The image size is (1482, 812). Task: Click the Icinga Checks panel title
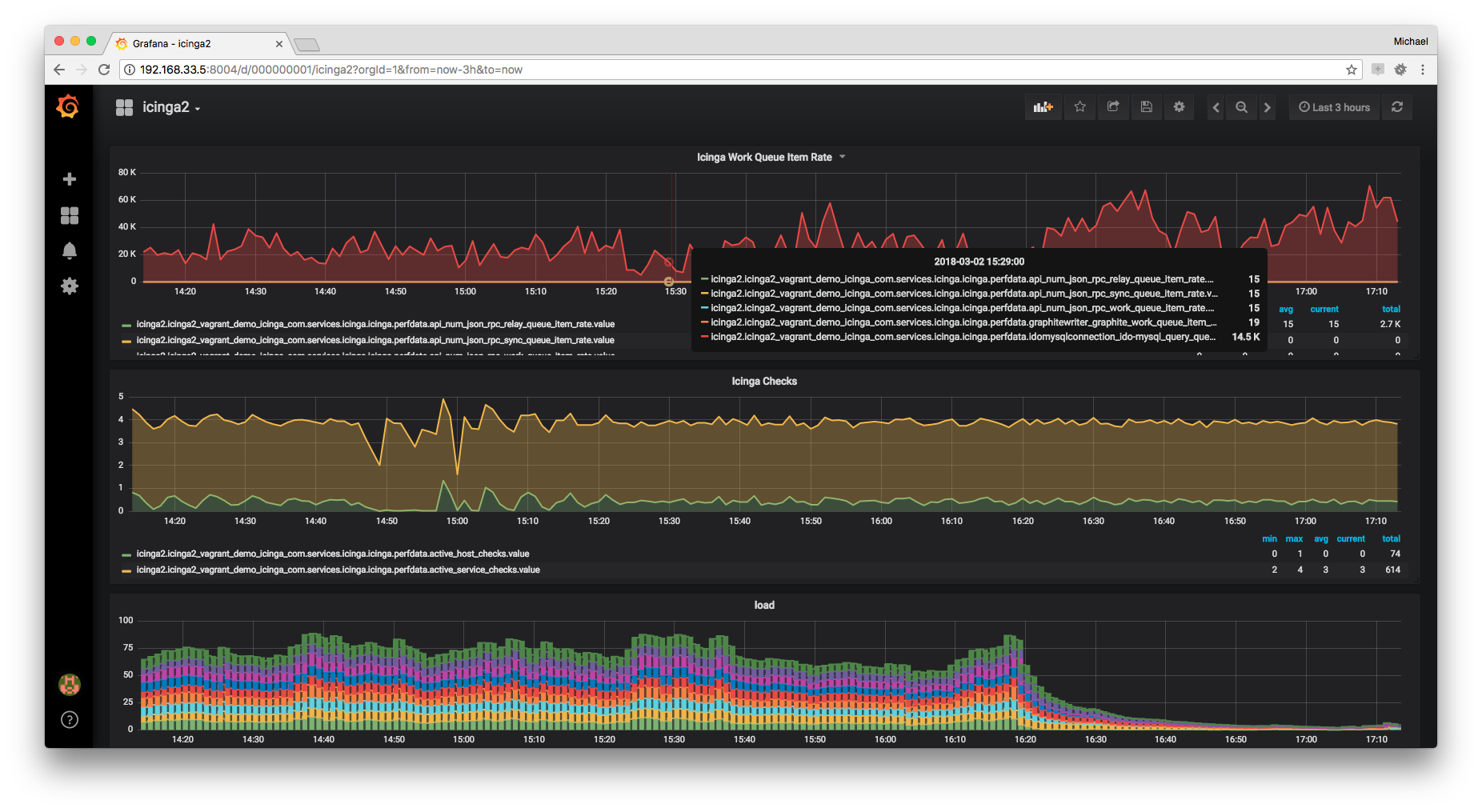point(764,381)
